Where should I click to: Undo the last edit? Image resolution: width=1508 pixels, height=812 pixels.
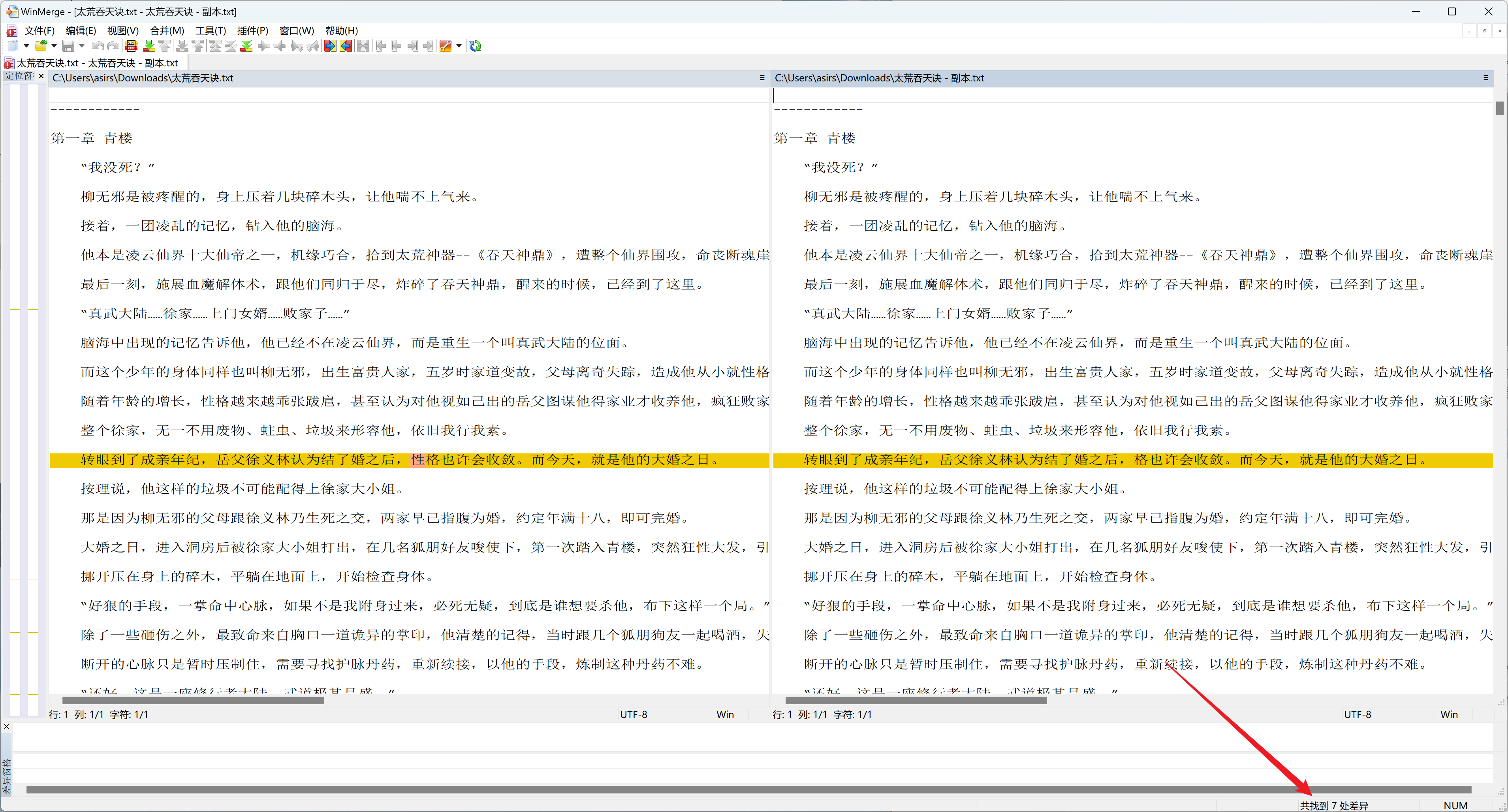click(98, 46)
